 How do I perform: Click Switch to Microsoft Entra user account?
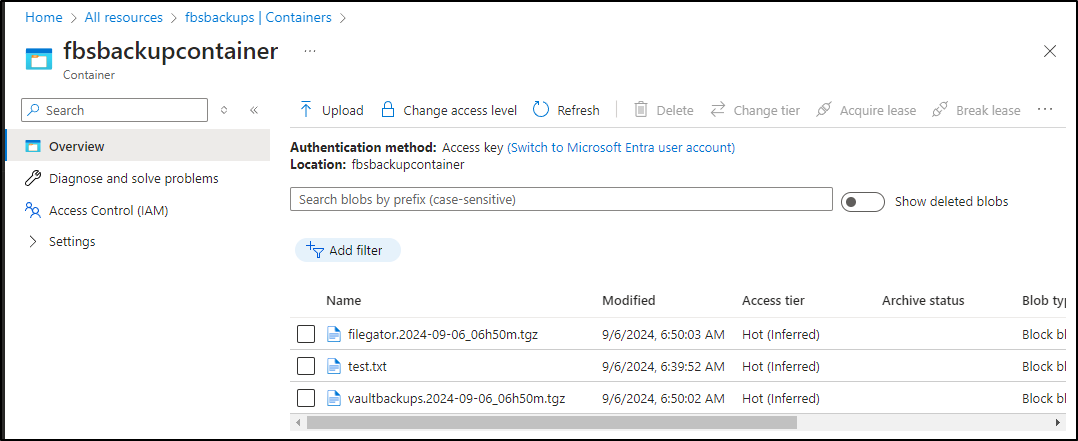(621, 147)
